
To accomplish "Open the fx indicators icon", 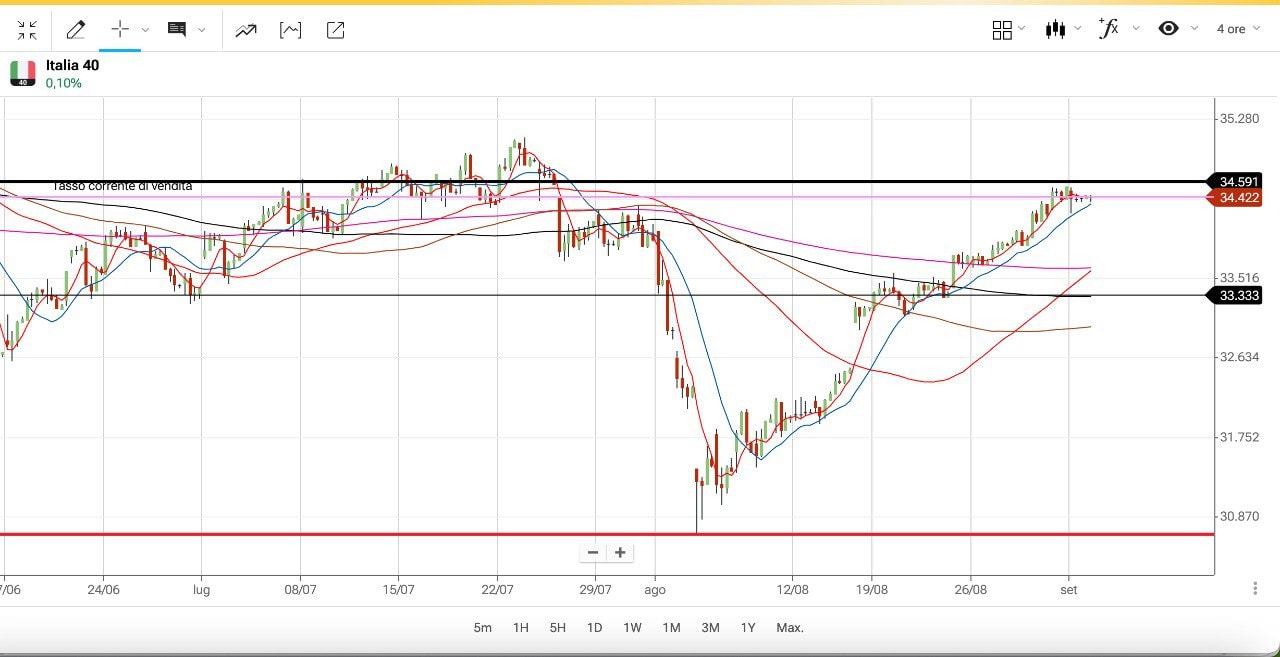I will click(1108, 29).
